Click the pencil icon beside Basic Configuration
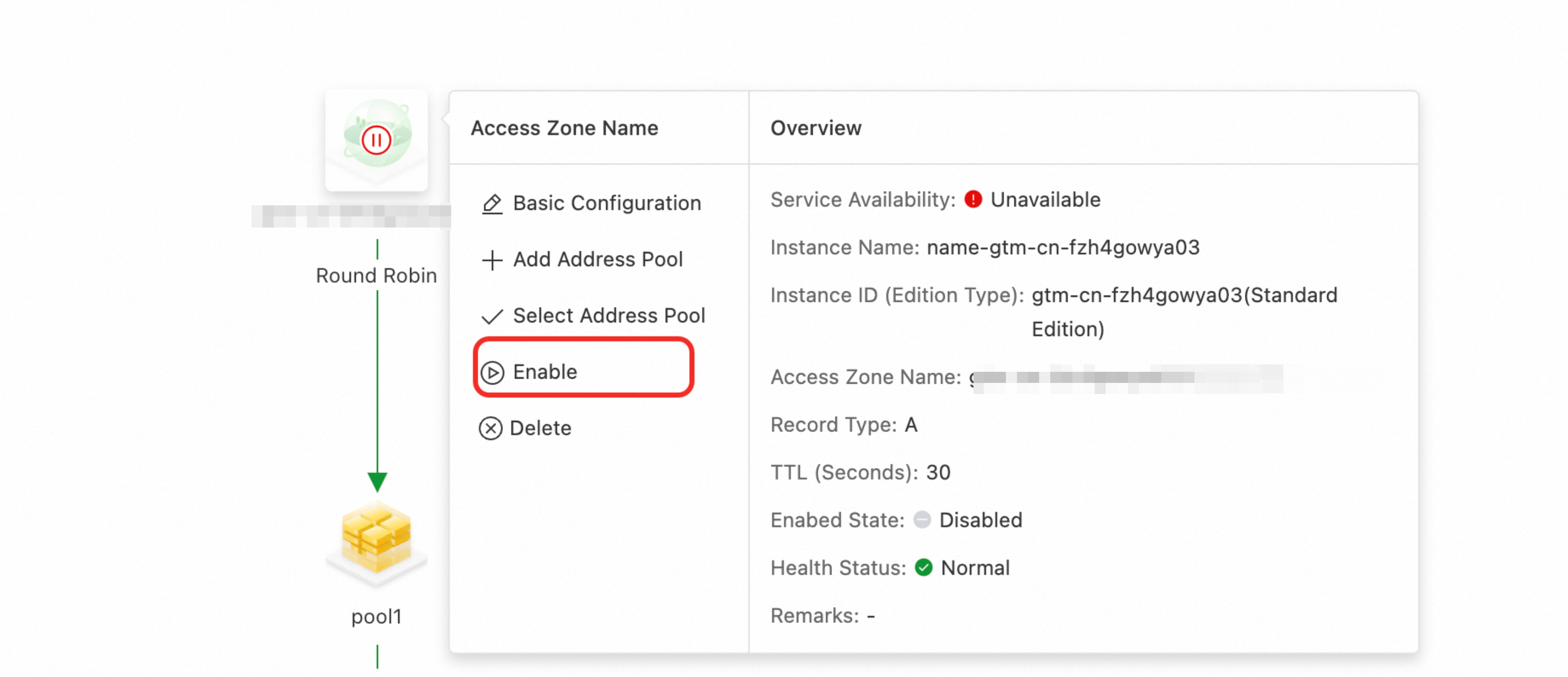The height and width of the screenshot is (677, 1568). [492, 203]
